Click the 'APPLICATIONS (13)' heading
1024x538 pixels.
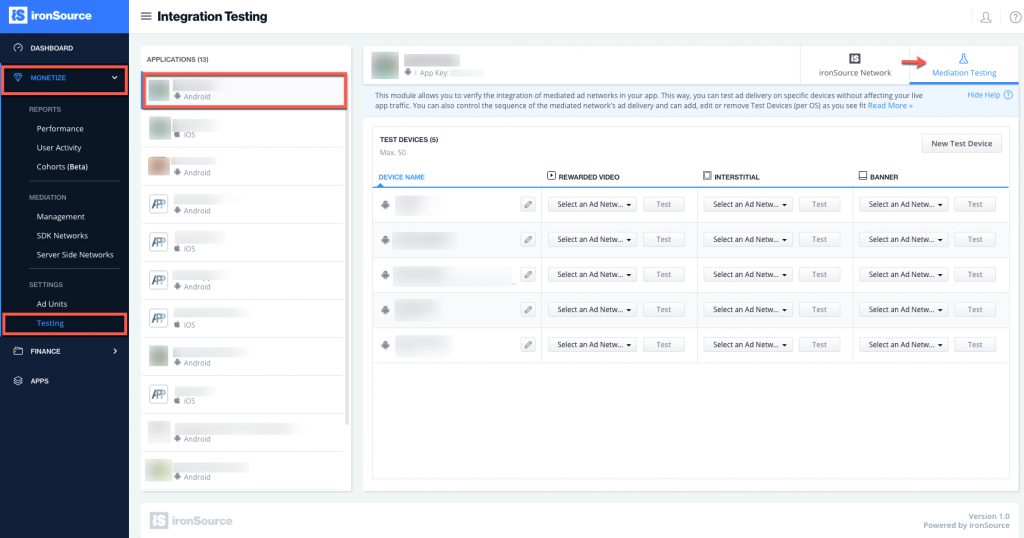(x=178, y=59)
